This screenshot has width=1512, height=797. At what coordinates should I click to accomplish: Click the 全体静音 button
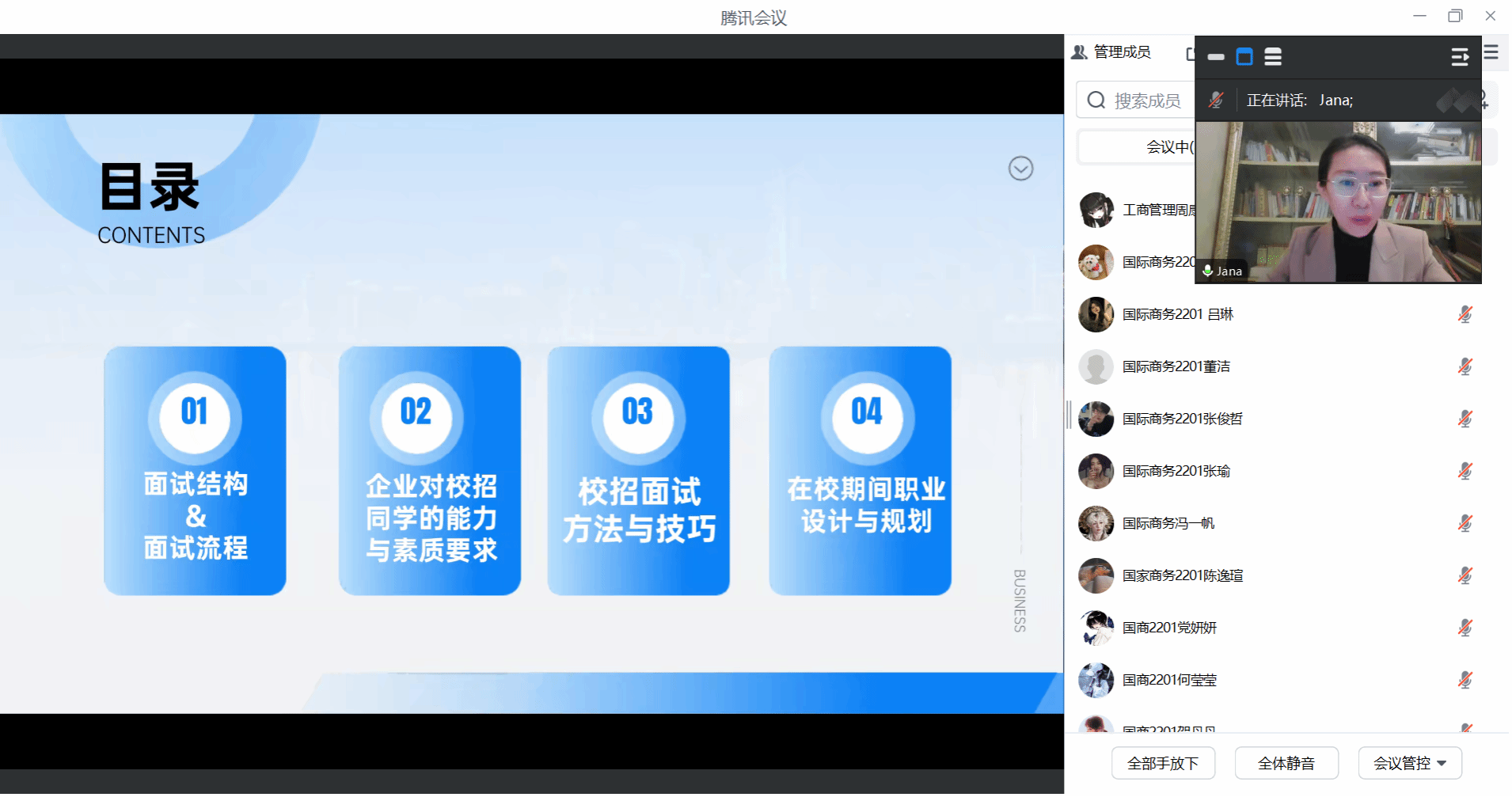pyautogui.click(x=1286, y=763)
